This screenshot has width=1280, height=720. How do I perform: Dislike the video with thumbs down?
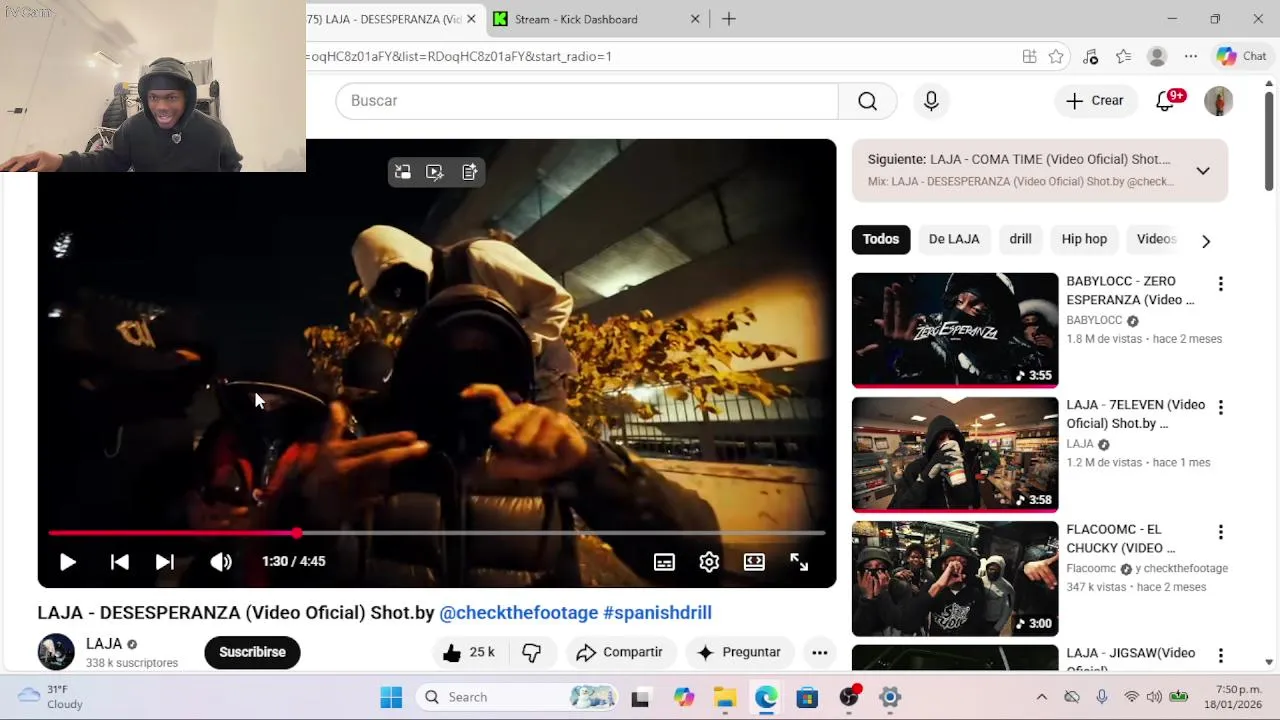coord(531,652)
